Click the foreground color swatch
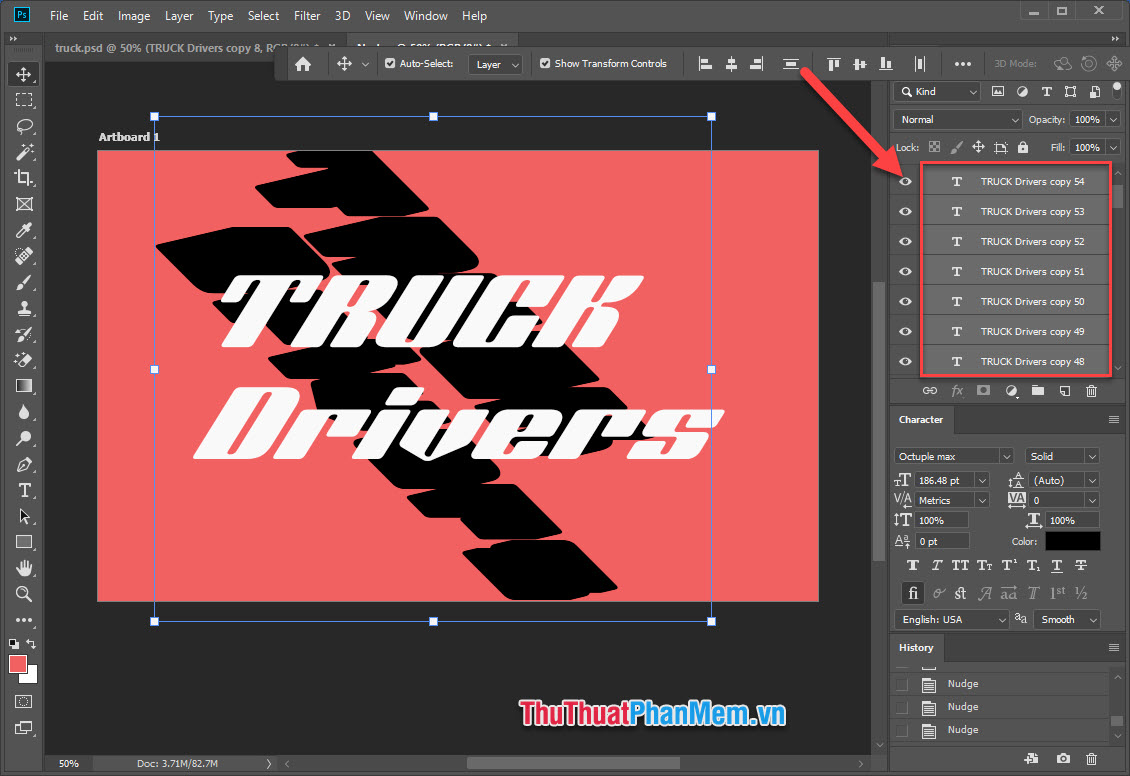The height and width of the screenshot is (776, 1130). pos(18,664)
